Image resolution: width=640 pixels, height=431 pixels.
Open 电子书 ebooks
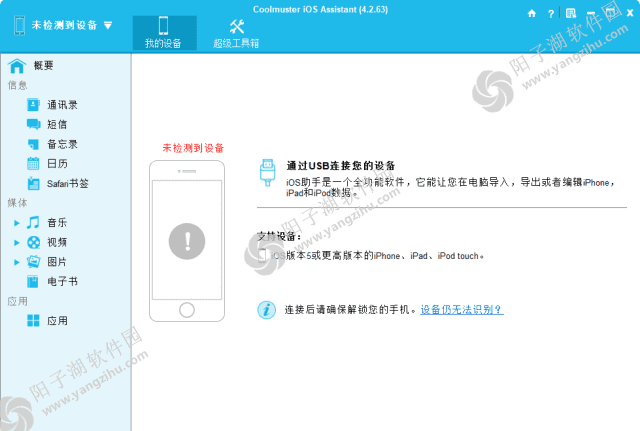tap(62, 281)
